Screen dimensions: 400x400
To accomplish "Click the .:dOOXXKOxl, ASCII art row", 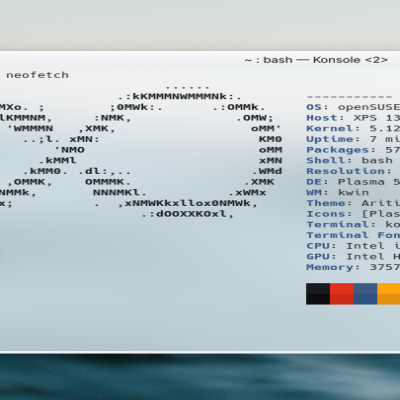I will tap(187, 214).
